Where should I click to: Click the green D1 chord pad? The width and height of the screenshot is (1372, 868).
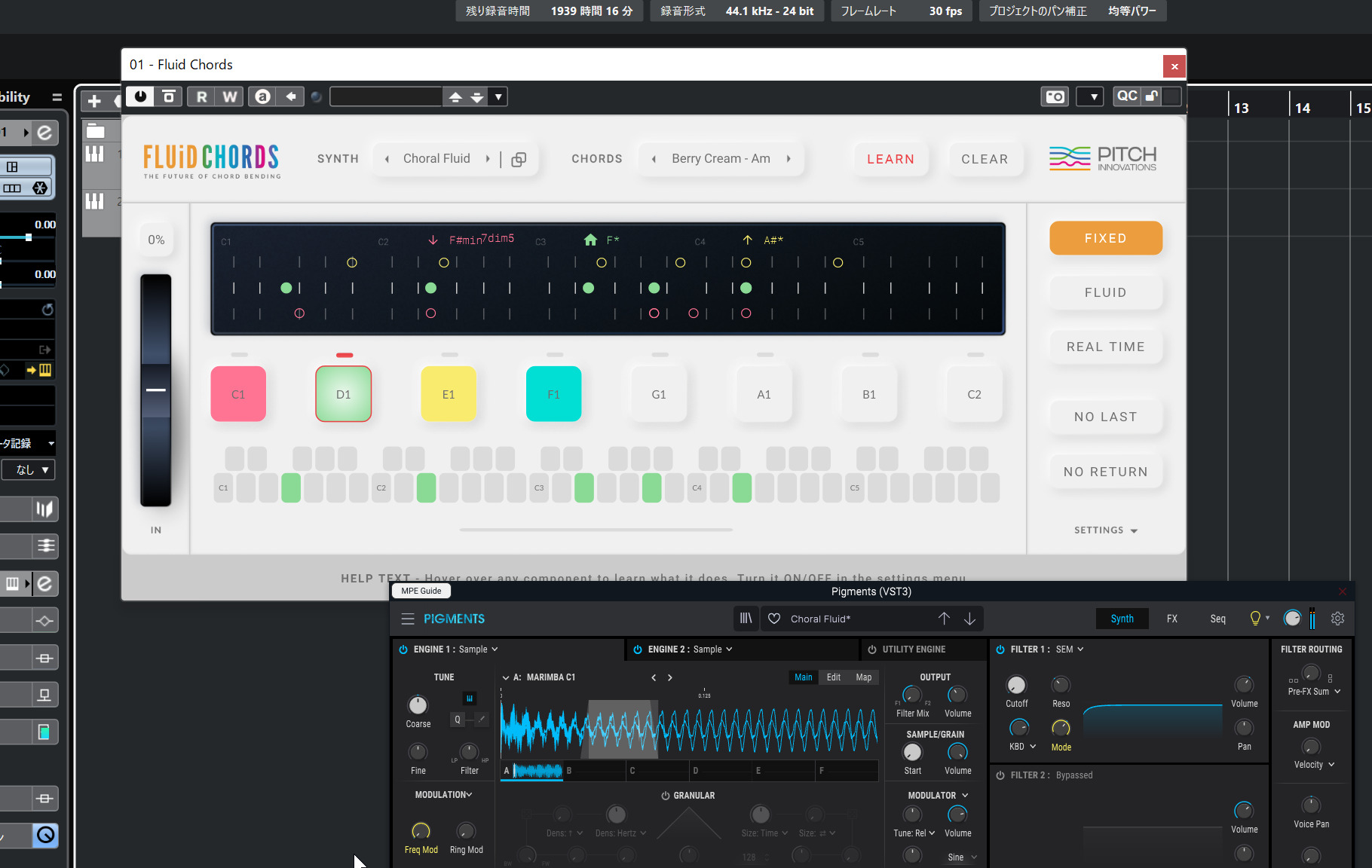point(343,394)
